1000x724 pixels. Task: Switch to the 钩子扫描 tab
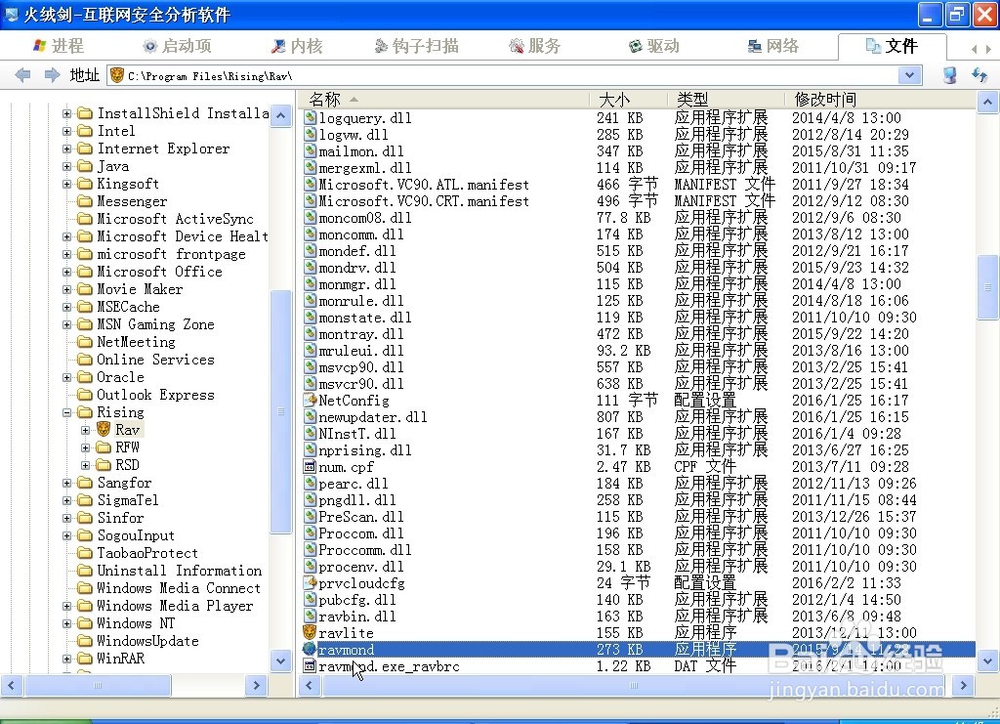tap(416, 46)
